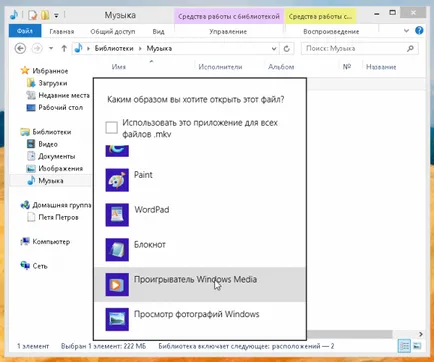Click the Избранное star icon
The height and width of the screenshot is (362, 434).
(25, 70)
